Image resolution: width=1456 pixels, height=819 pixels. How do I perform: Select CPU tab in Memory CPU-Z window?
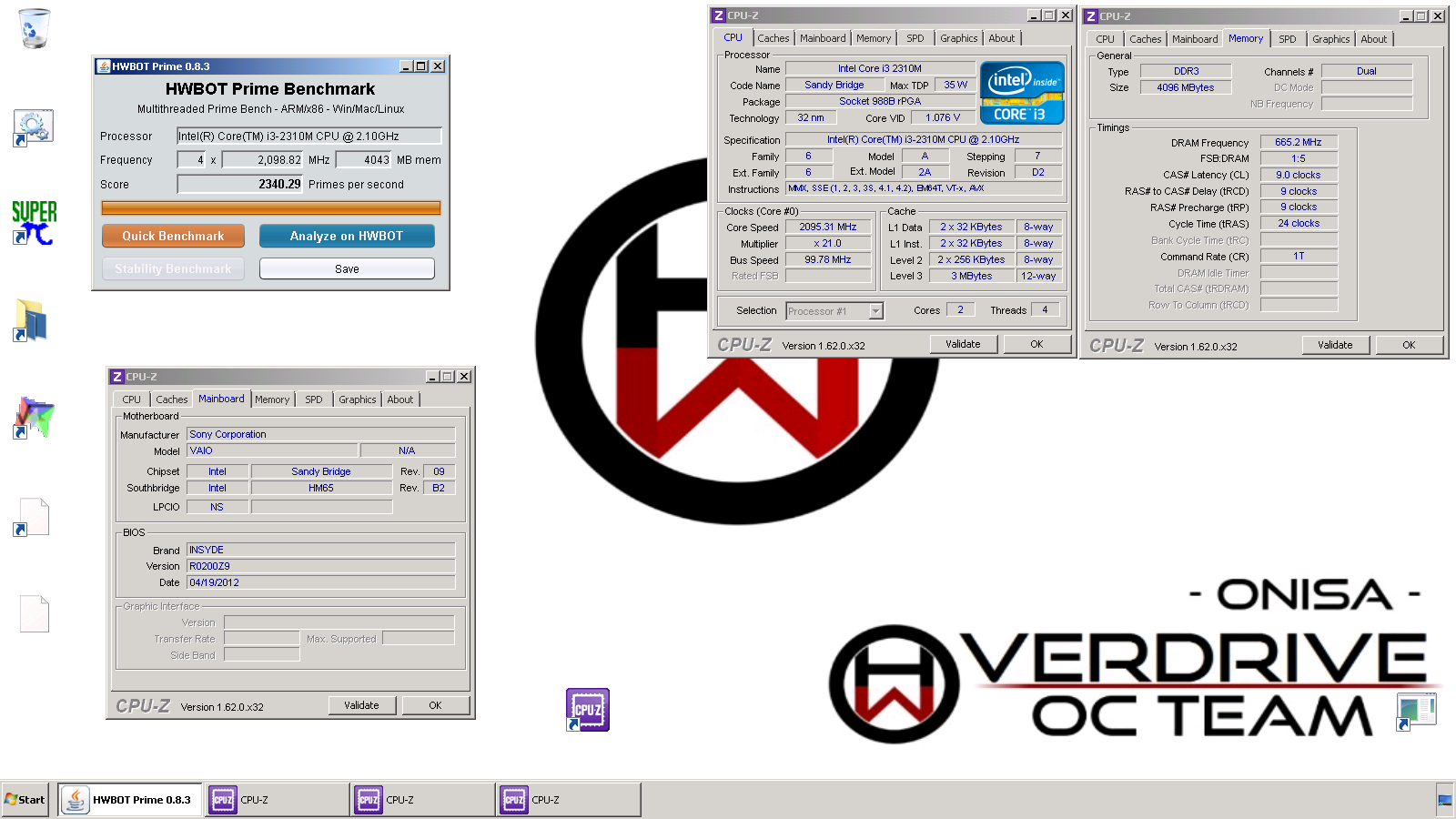click(x=1105, y=39)
